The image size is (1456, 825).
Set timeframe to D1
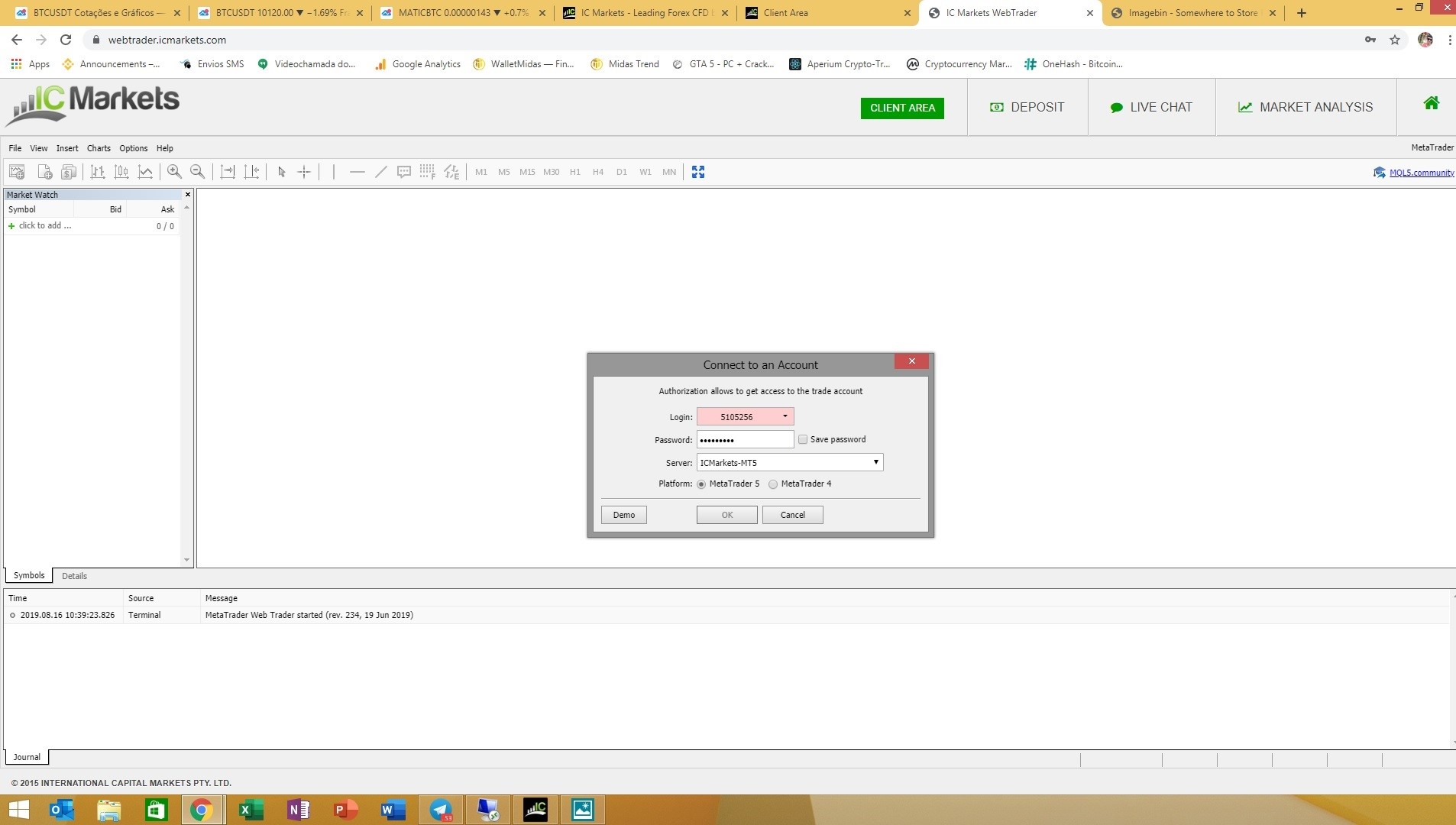click(622, 172)
